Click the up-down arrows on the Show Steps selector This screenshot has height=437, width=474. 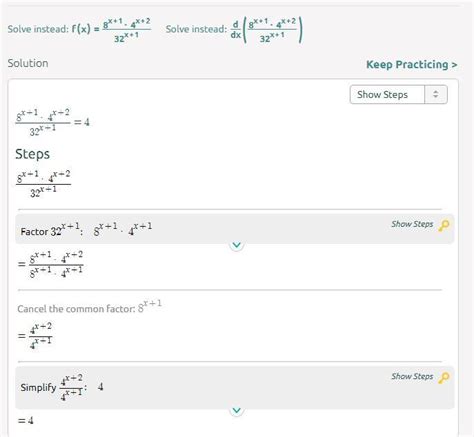pos(436,95)
